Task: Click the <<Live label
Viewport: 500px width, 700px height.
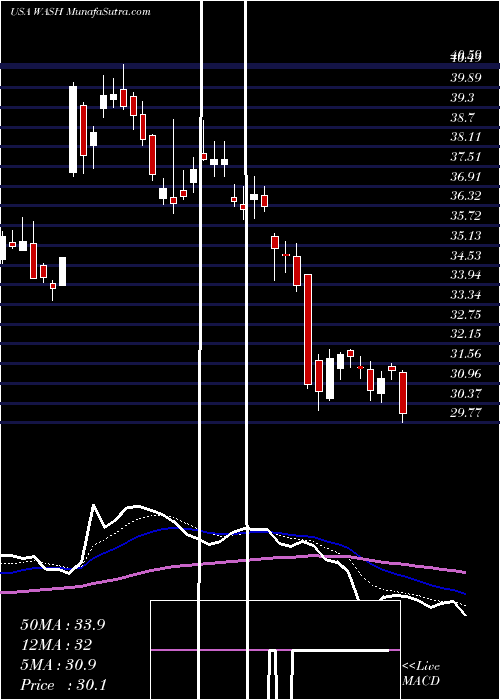Action: (421, 666)
